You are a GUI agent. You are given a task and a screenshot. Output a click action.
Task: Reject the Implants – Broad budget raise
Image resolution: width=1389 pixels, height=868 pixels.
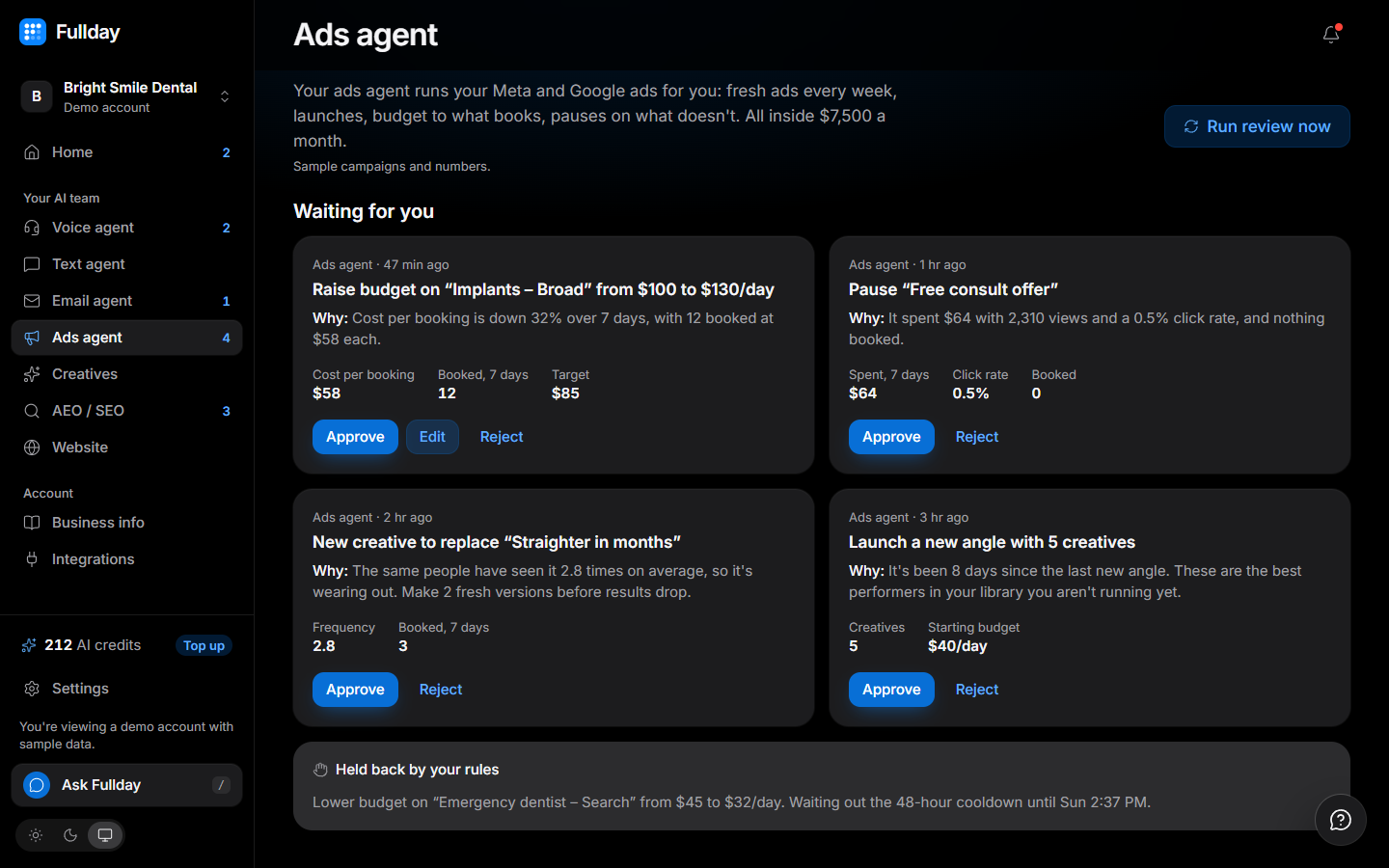502,437
